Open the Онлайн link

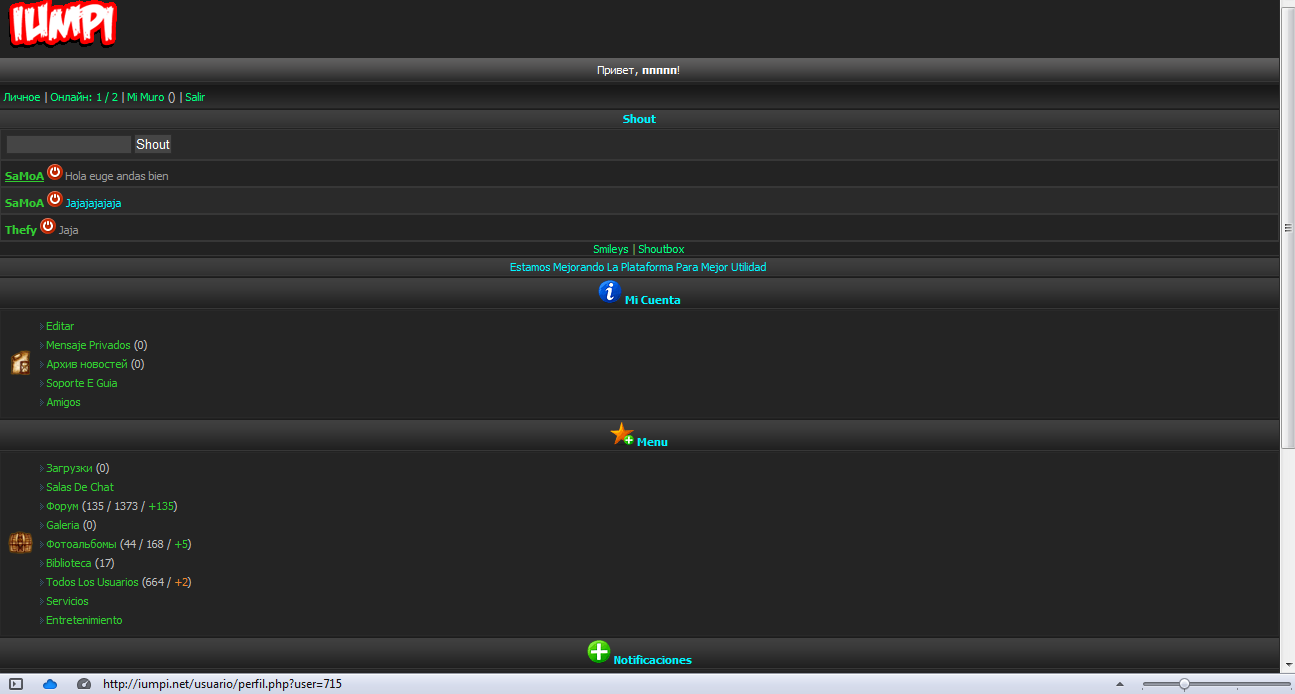(x=84, y=98)
